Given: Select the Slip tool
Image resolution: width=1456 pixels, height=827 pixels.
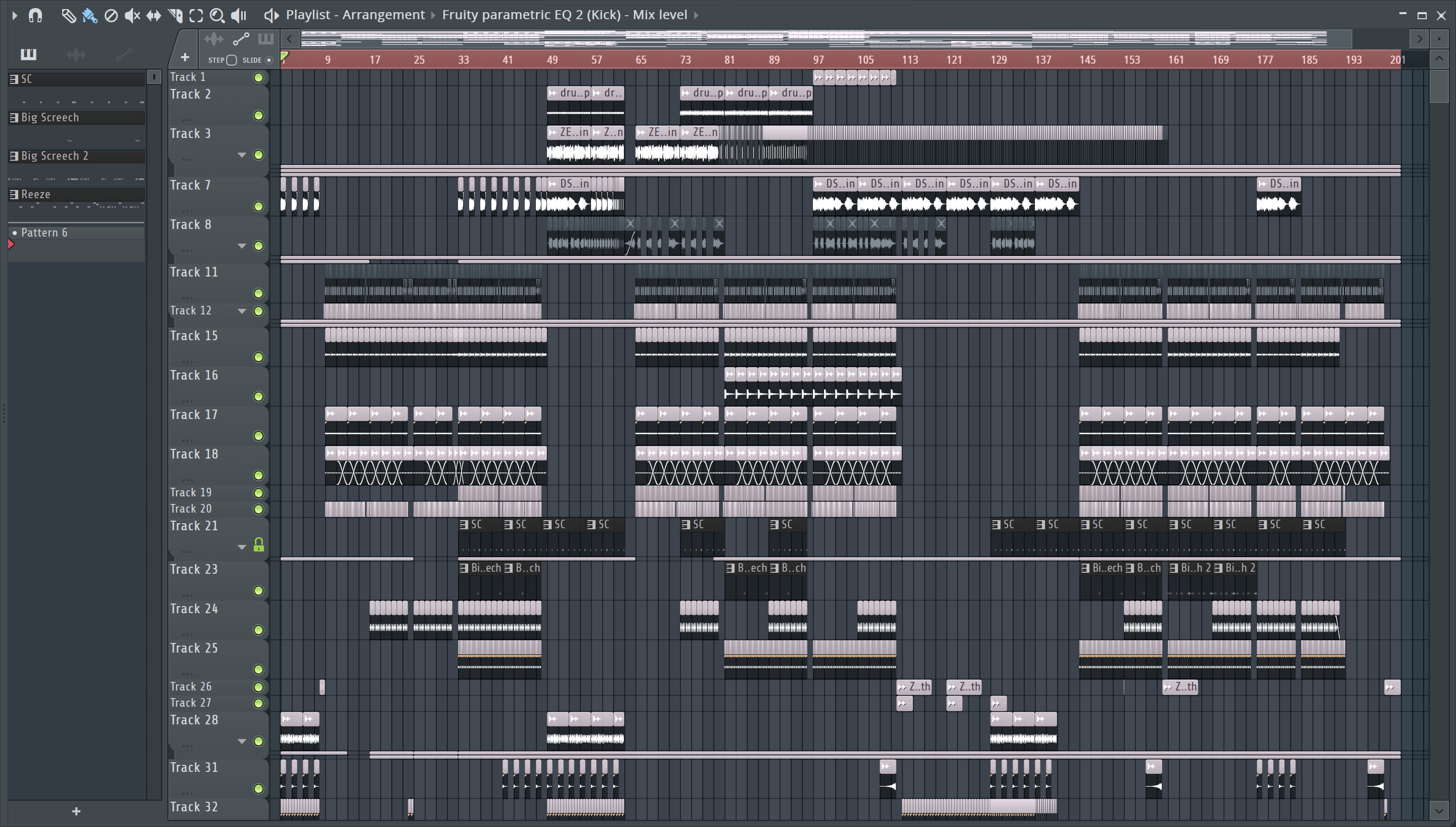Looking at the screenshot, I should point(153,15).
